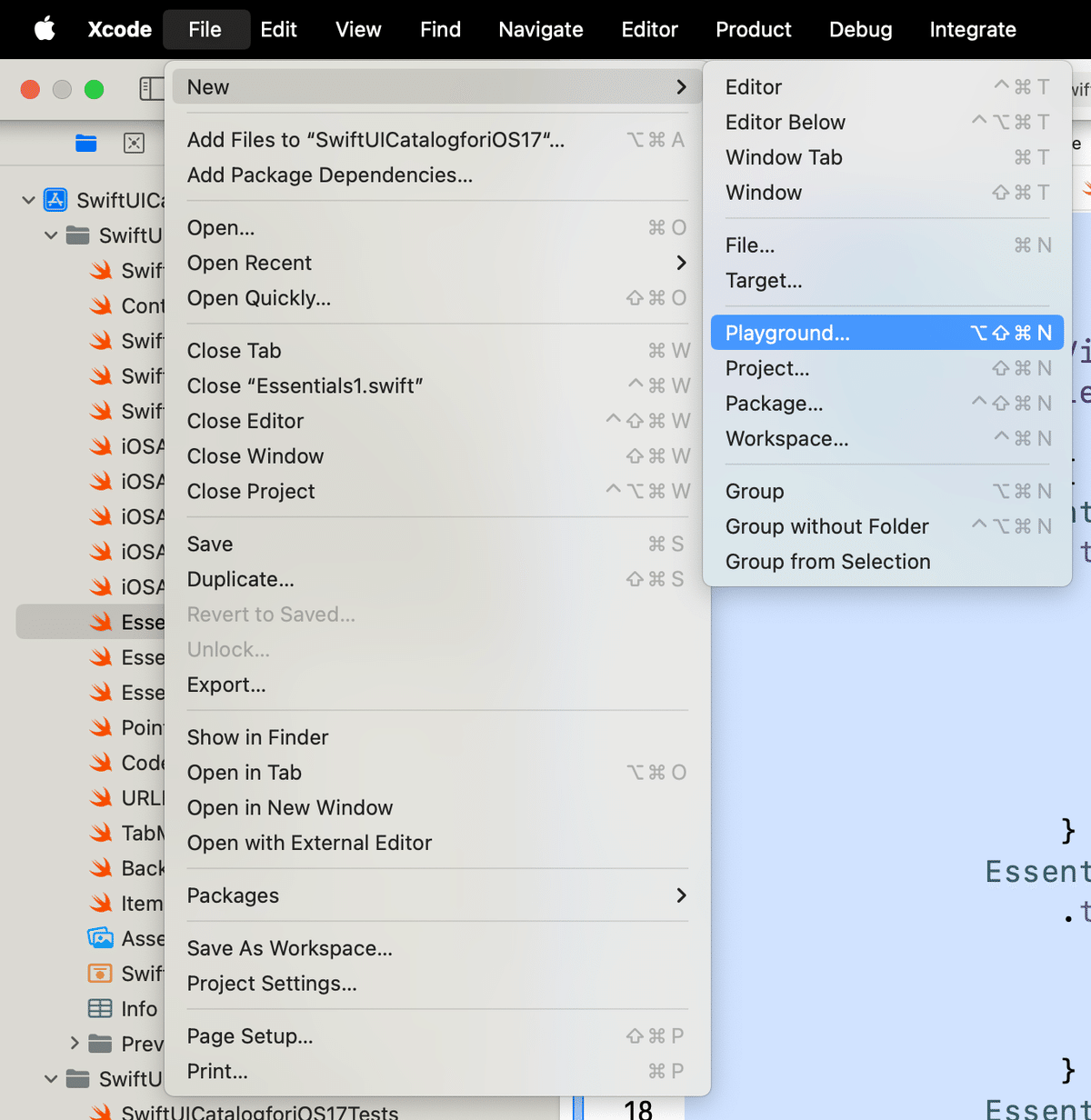Choose Save in File menu
The image size is (1091, 1120).
point(437,545)
